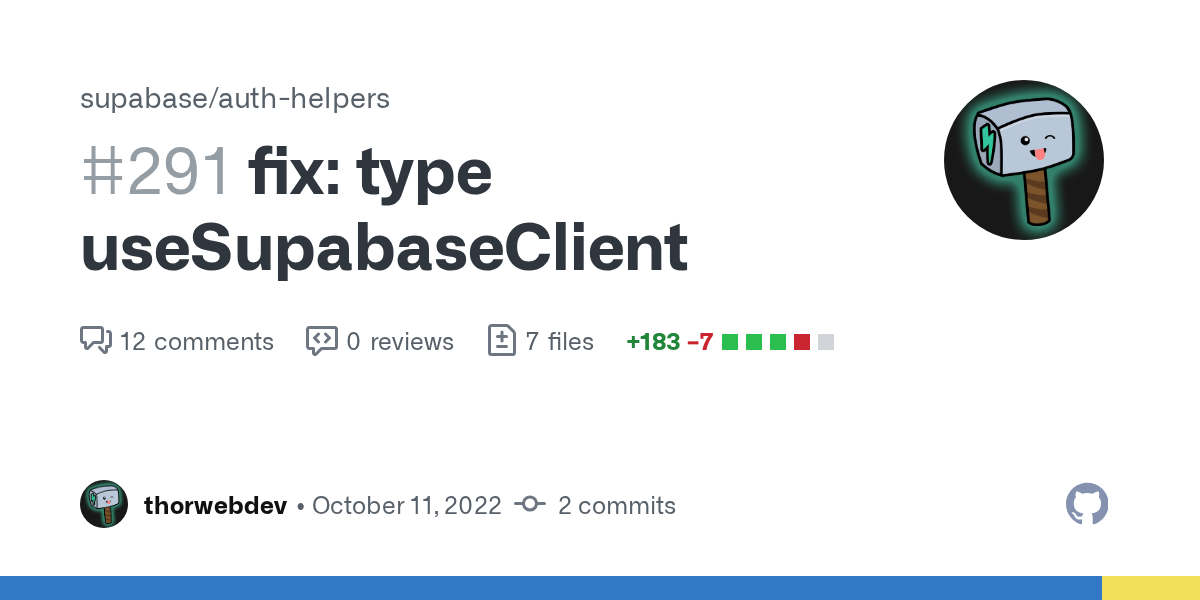The width and height of the screenshot is (1200, 600).
Task: View the 12 comments label
Action: 196,342
